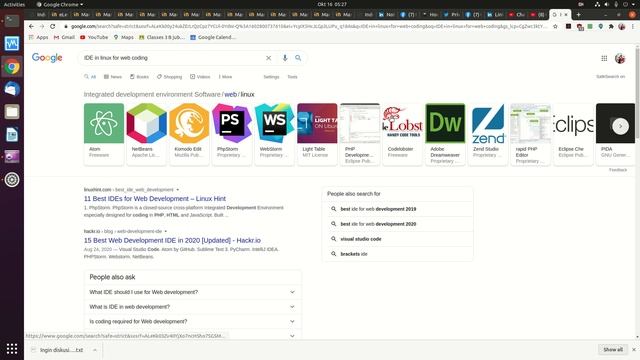Click the browser address bar
640x360 pixels.
pos(308,26)
